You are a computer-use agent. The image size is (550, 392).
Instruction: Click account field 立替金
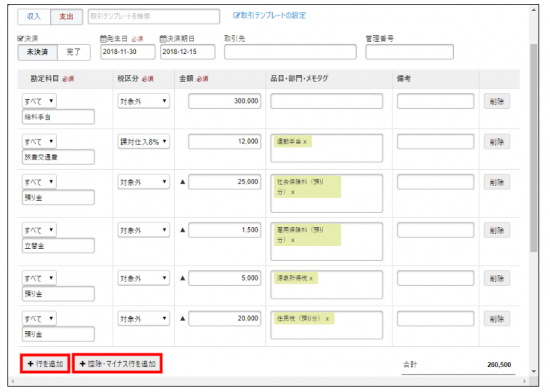pos(58,245)
